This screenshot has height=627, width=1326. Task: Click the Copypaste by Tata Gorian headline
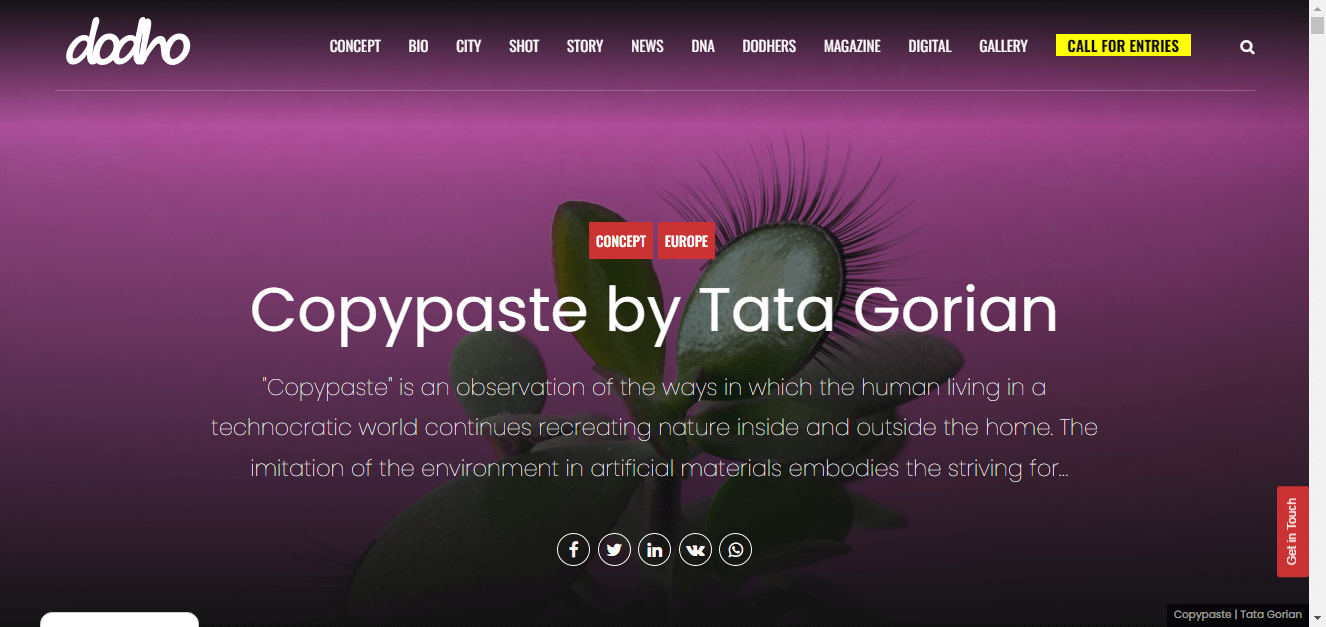(x=654, y=309)
